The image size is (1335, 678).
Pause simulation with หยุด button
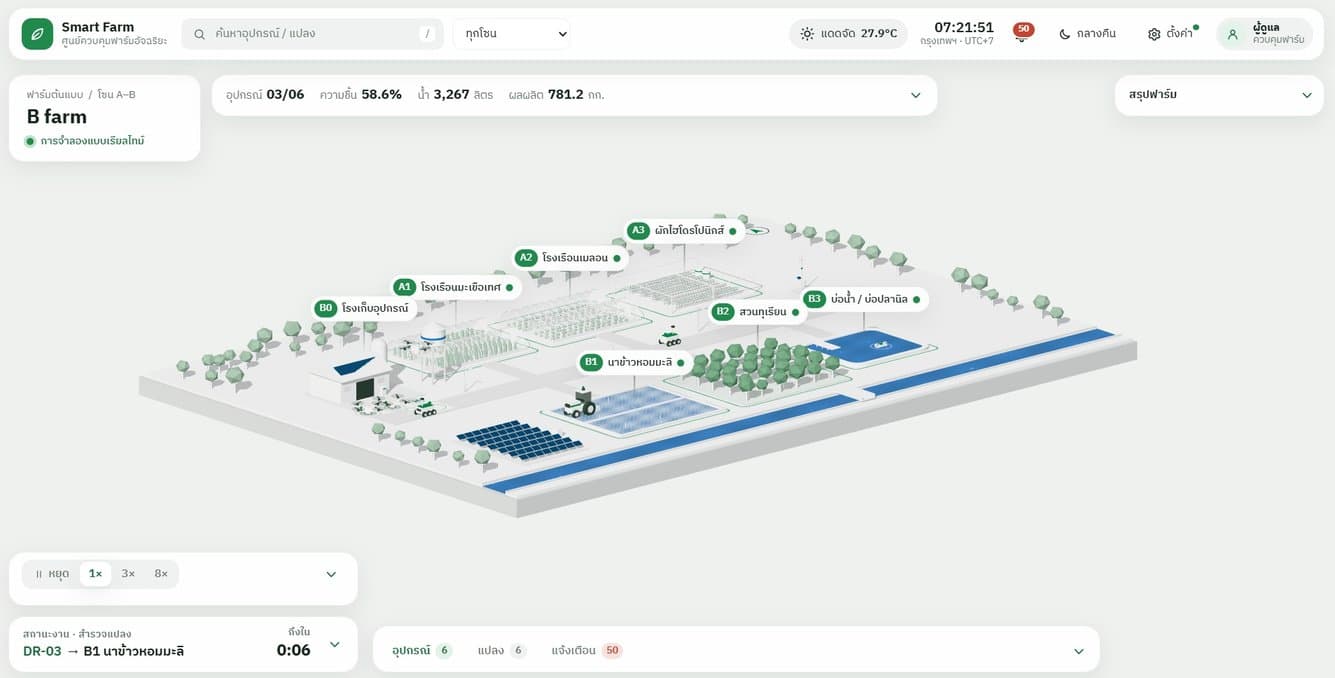(x=51, y=574)
